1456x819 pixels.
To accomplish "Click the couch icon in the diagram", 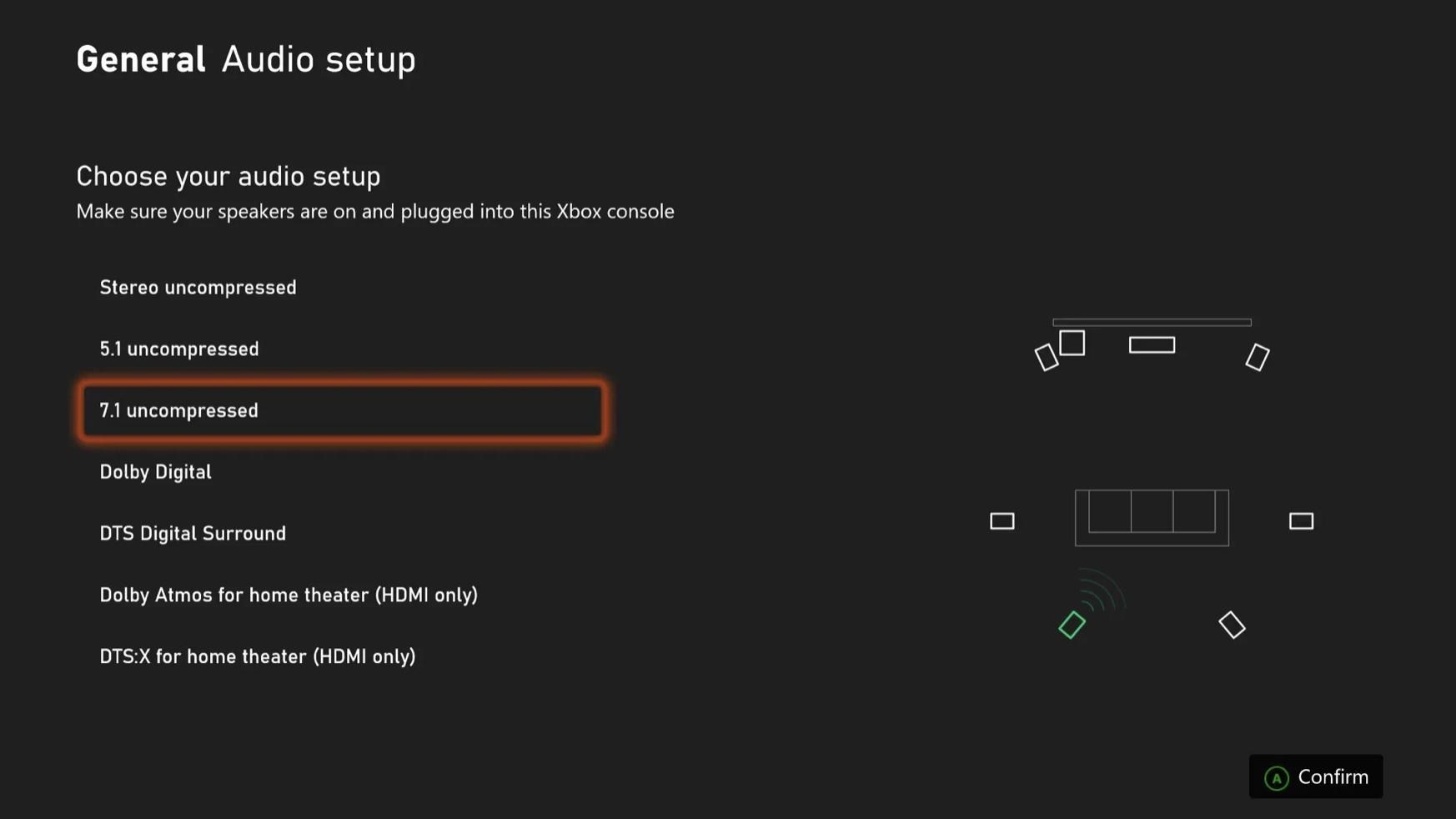I will (1152, 518).
